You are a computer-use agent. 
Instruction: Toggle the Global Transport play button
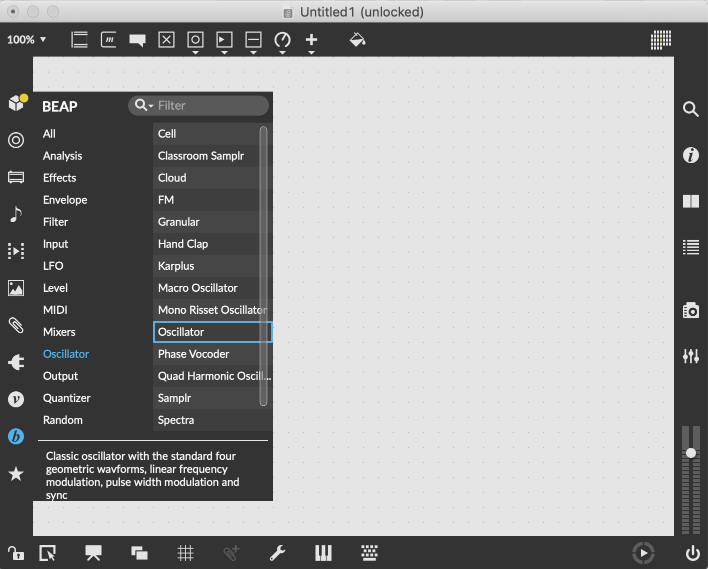coord(643,553)
